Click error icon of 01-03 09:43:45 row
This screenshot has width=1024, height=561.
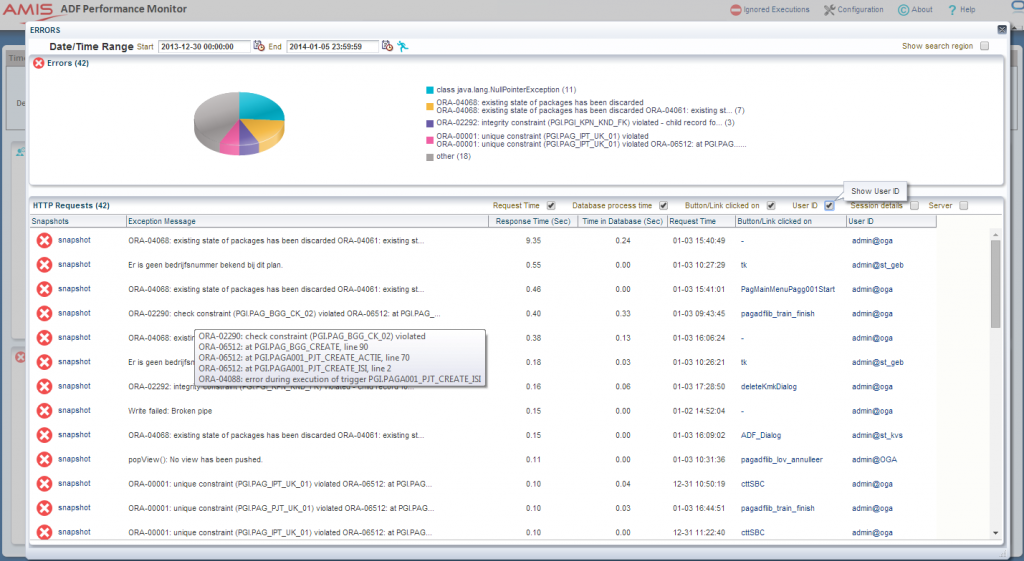[44, 313]
